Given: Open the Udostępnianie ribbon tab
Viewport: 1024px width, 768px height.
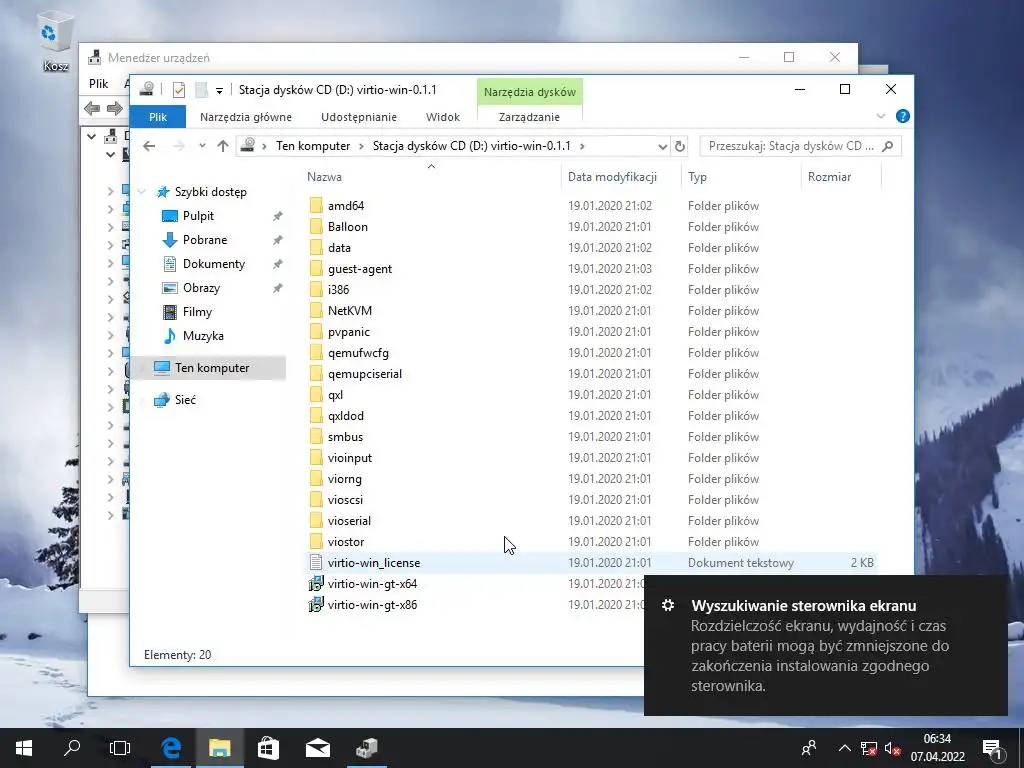Looking at the screenshot, I should (x=359, y=117).
